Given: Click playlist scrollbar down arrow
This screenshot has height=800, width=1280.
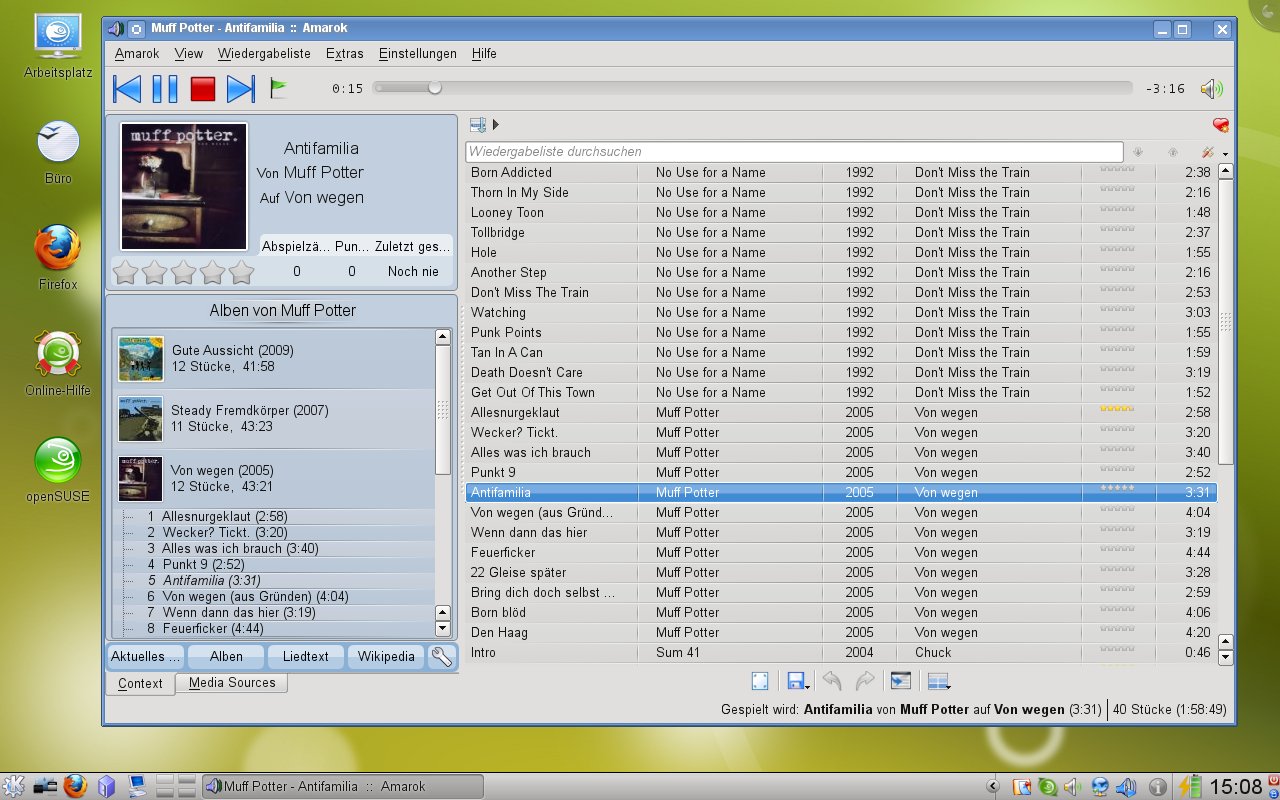Looking at the screenshot, I should click(x=1226, y=657).
